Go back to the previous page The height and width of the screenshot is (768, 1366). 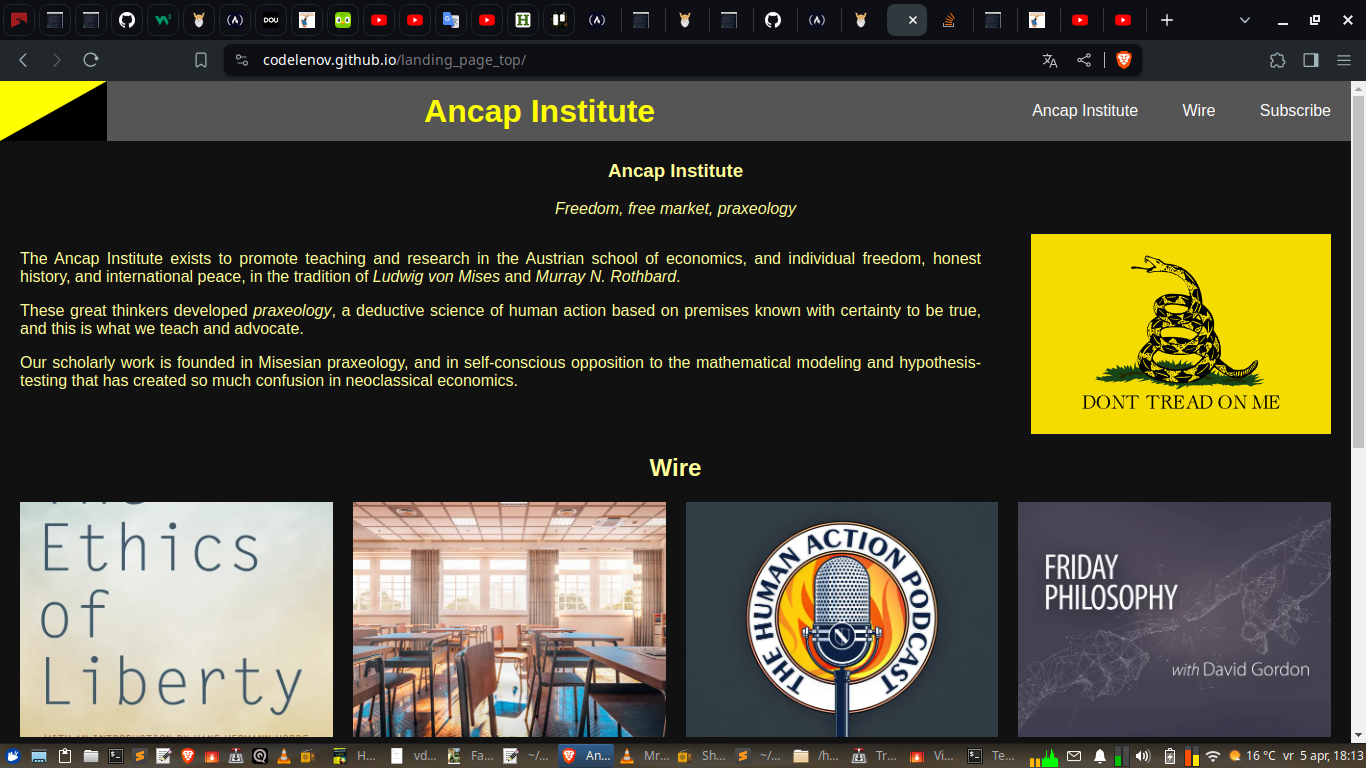[22, 60]
